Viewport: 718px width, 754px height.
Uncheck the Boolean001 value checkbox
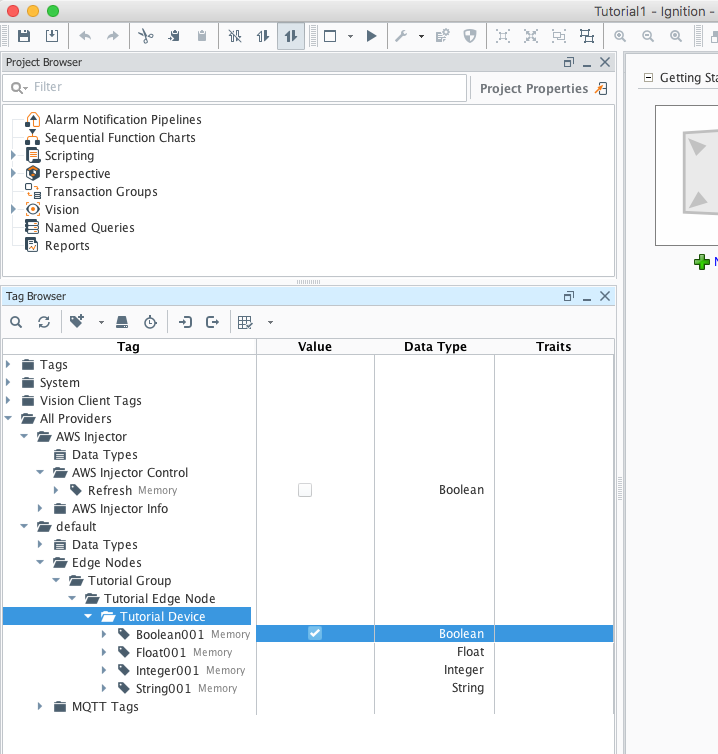315,634
